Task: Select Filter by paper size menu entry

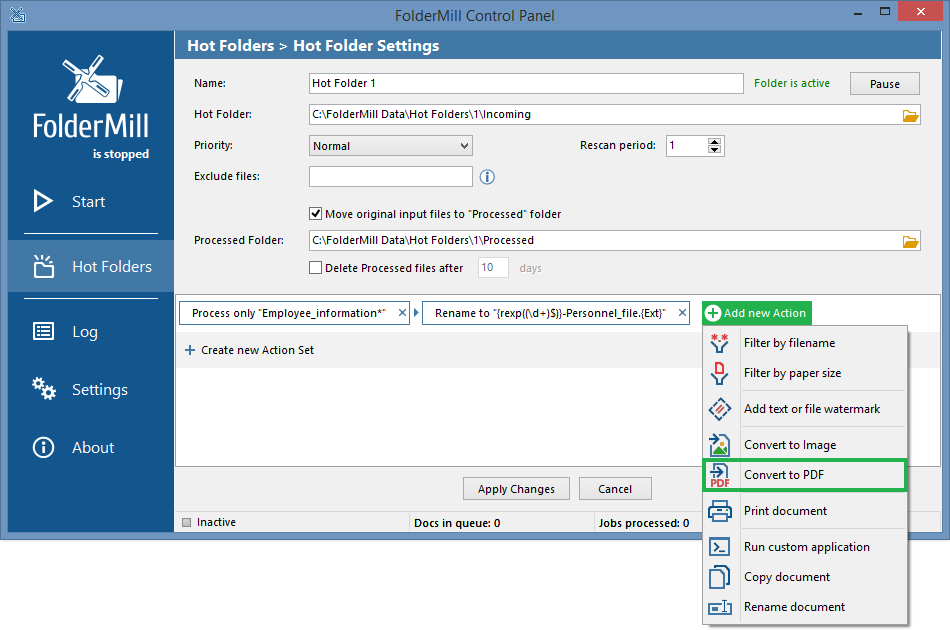Action: 805,373
